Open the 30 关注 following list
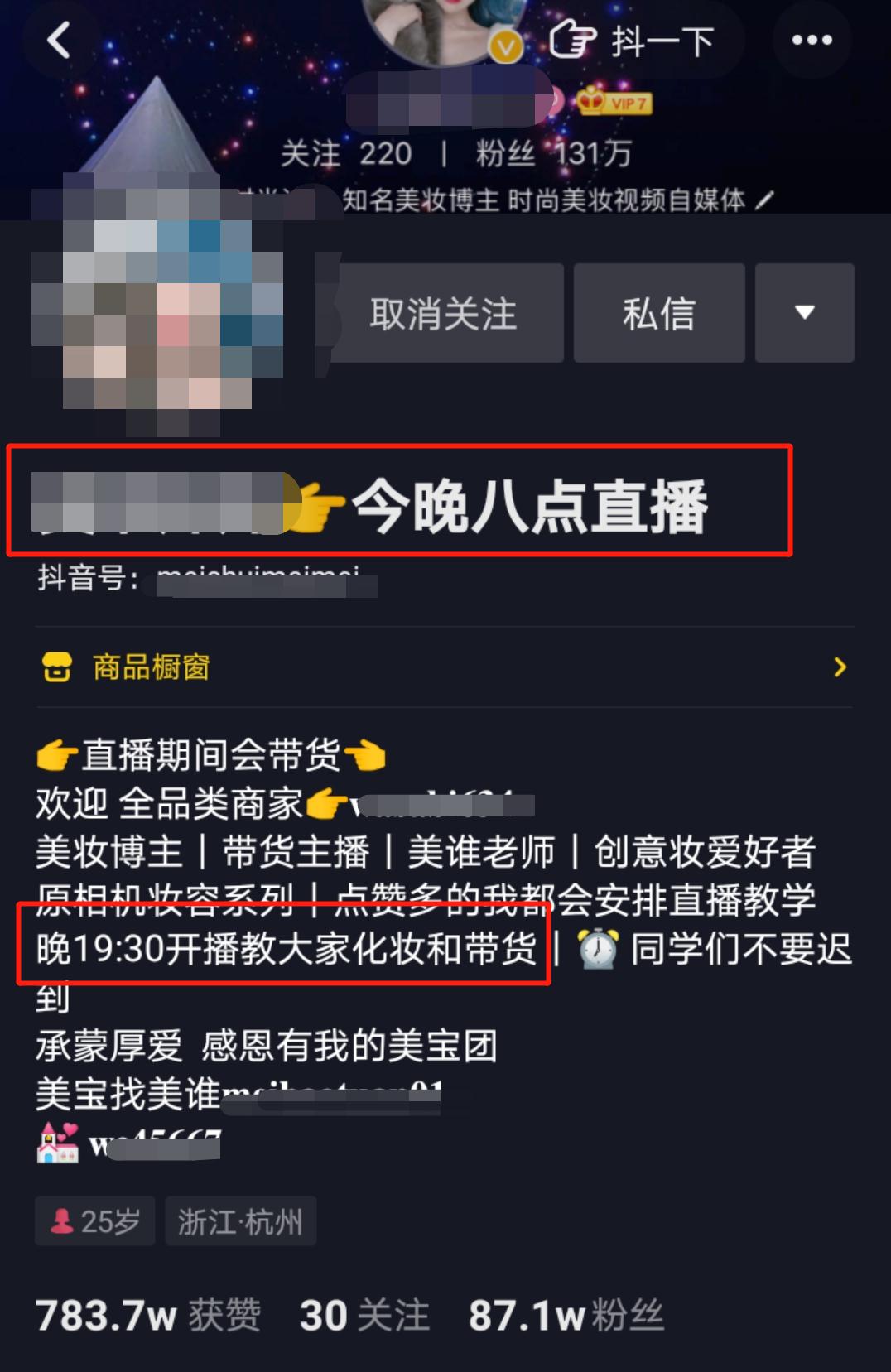The height and width of the screenshot is (1372, 891). [364, 1315]
